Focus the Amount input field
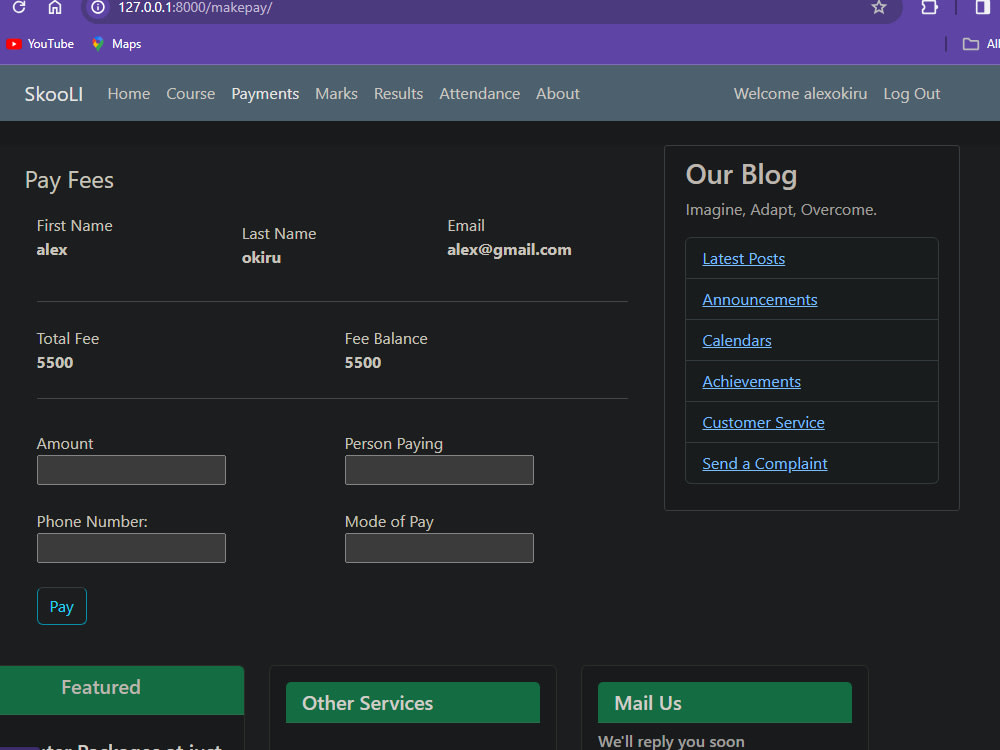1000x750 pixels. coord(131,470)
